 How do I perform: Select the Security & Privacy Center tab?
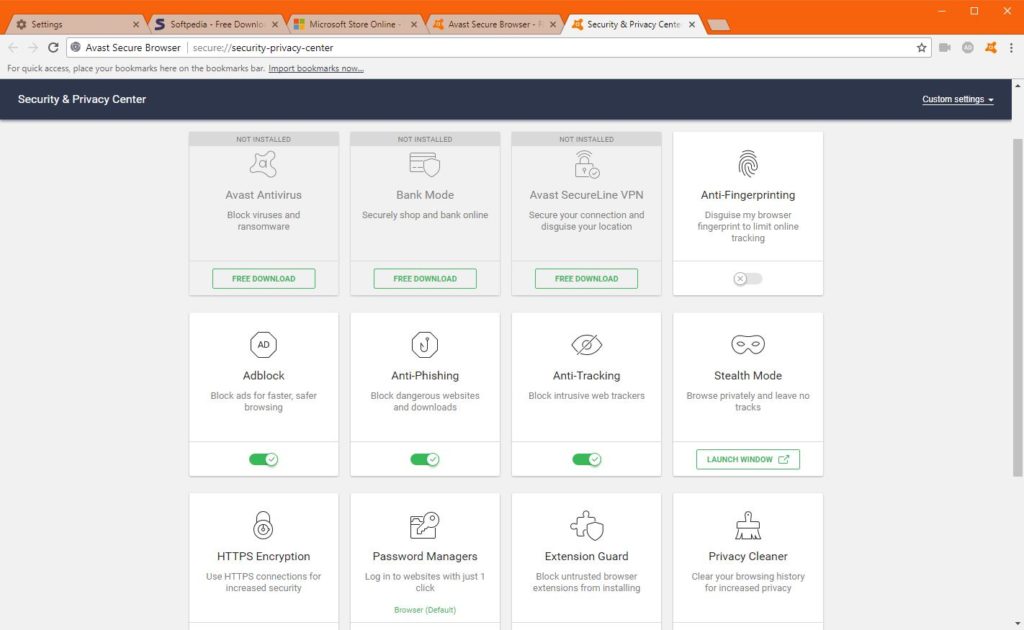[x=633, y=24]
